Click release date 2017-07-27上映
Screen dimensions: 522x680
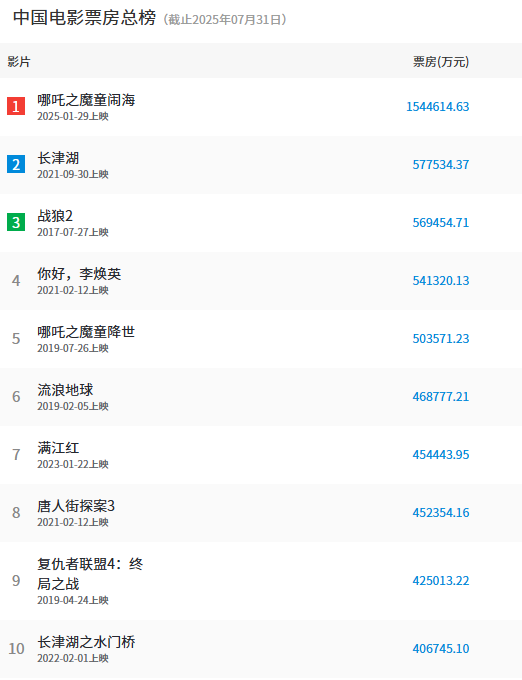[x=73, y=232]
